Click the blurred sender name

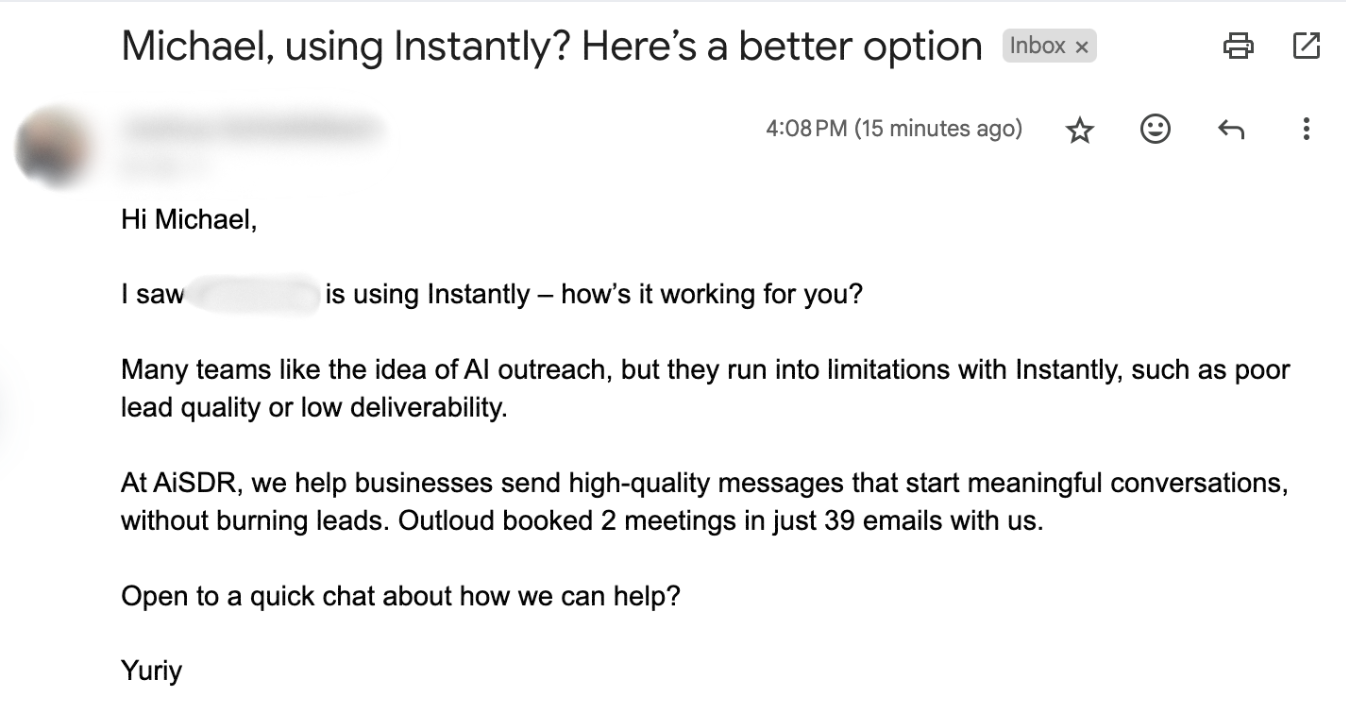(253, 128)
